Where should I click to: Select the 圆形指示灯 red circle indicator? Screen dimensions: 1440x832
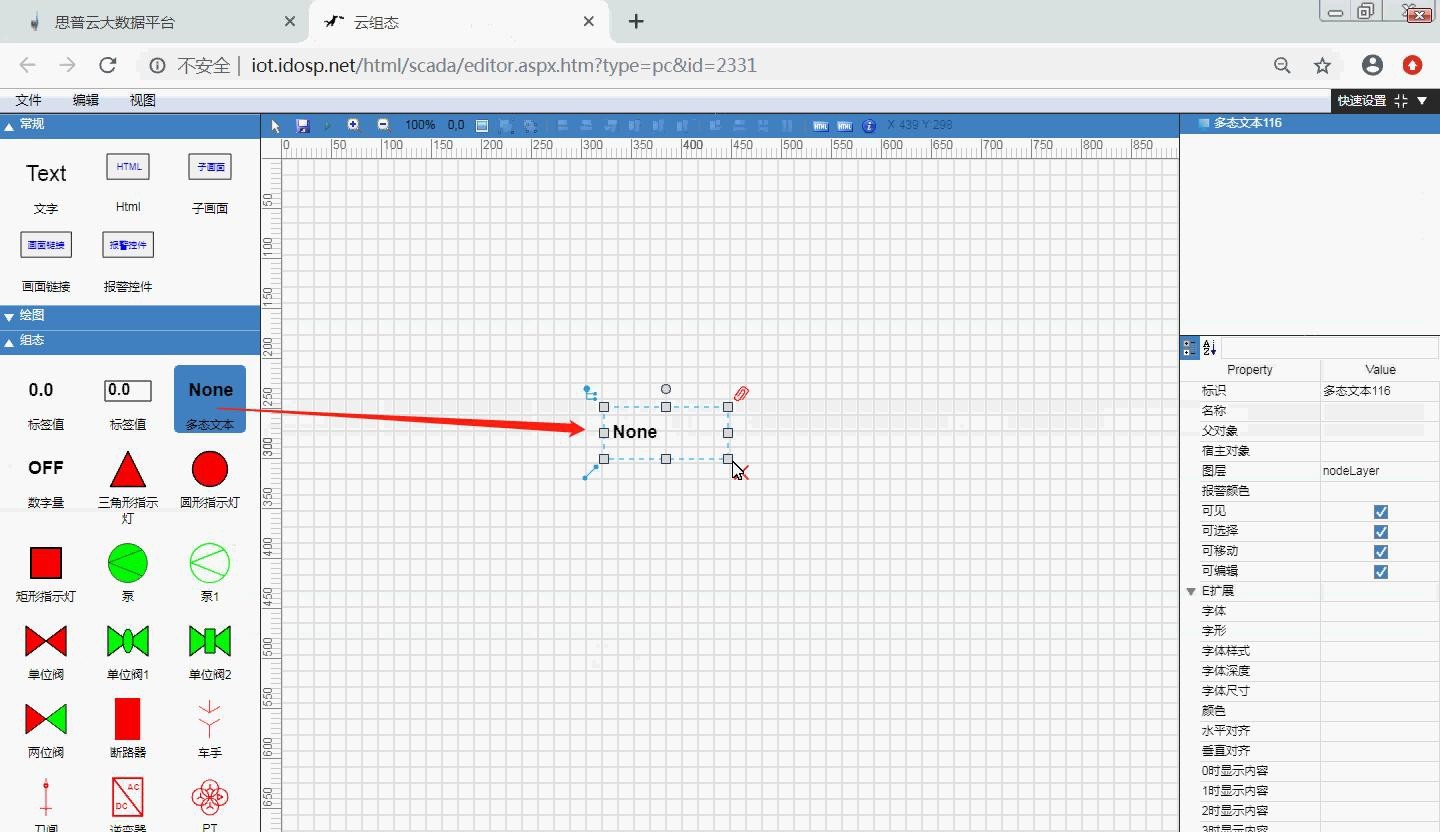(210, 469)
